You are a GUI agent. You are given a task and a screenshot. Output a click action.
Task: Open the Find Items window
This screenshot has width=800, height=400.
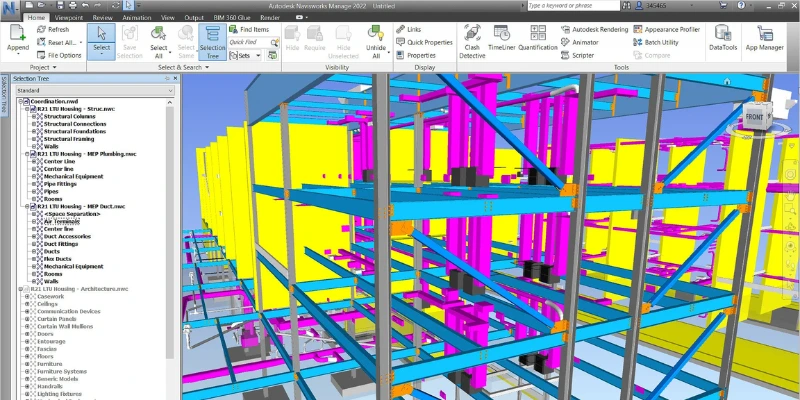[x=249, y=30]
